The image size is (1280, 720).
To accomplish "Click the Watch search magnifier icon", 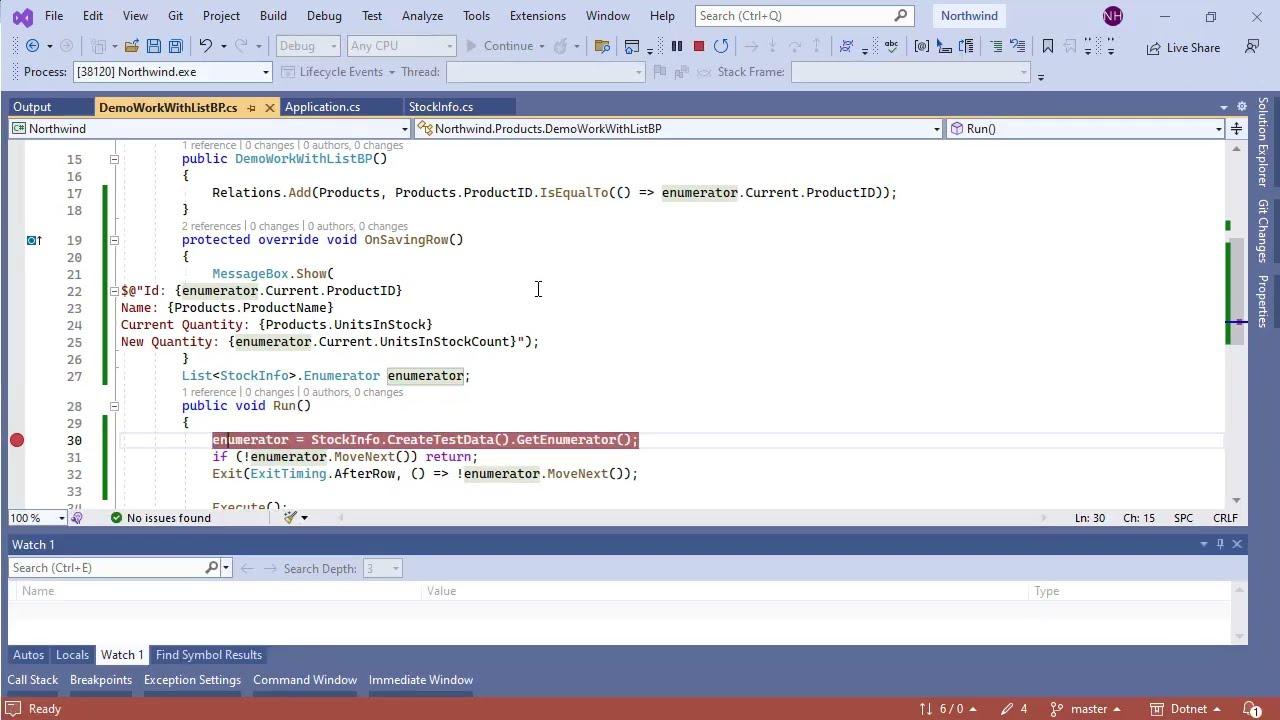I will coord(212,568).
